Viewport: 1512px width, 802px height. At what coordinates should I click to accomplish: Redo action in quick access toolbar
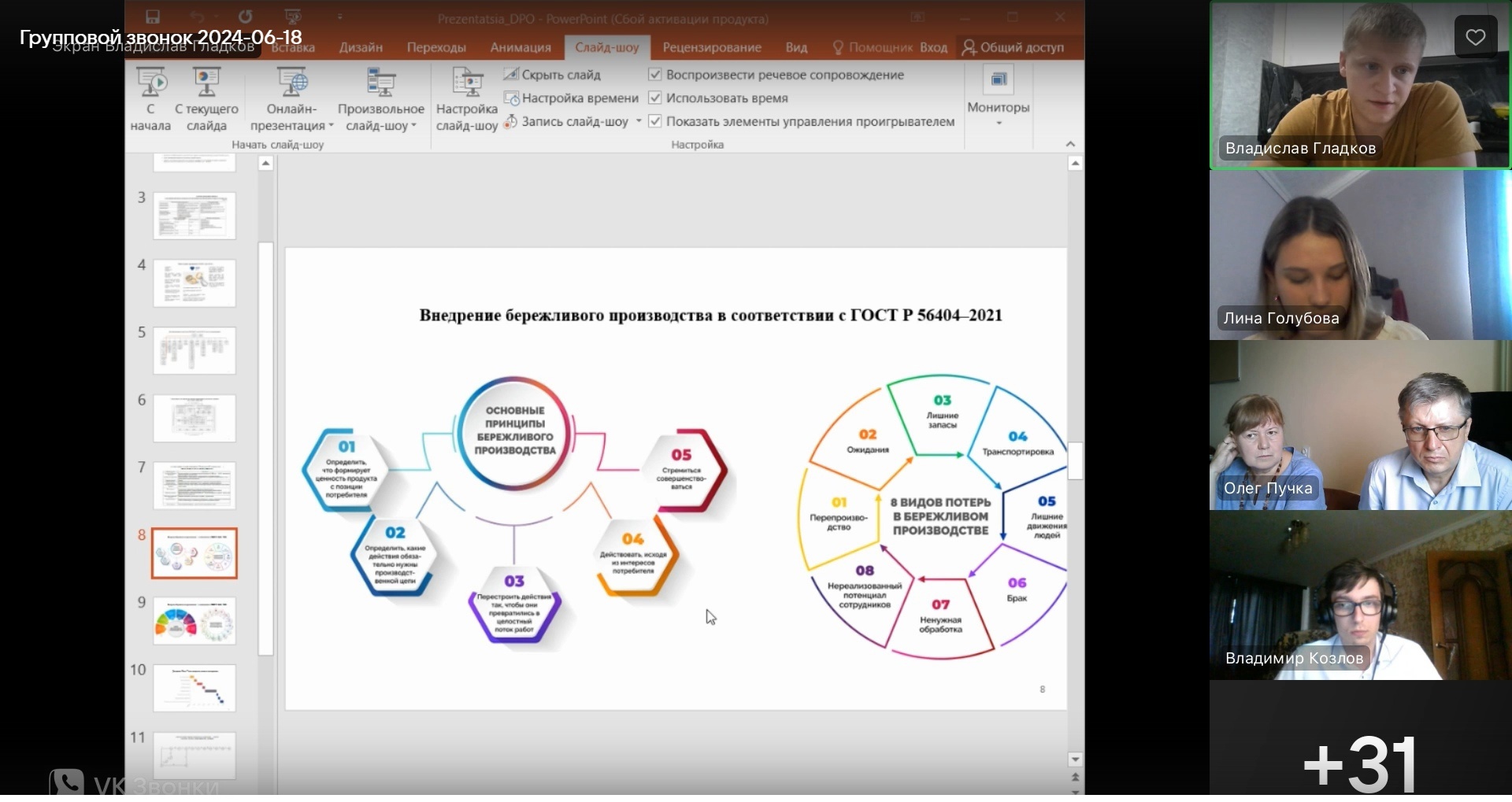(246, 17)
